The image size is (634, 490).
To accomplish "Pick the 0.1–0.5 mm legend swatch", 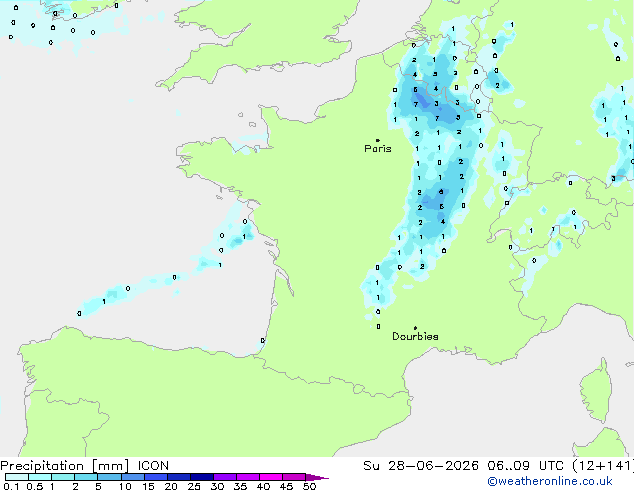I will pyautogui.click(x=17, y=477).
